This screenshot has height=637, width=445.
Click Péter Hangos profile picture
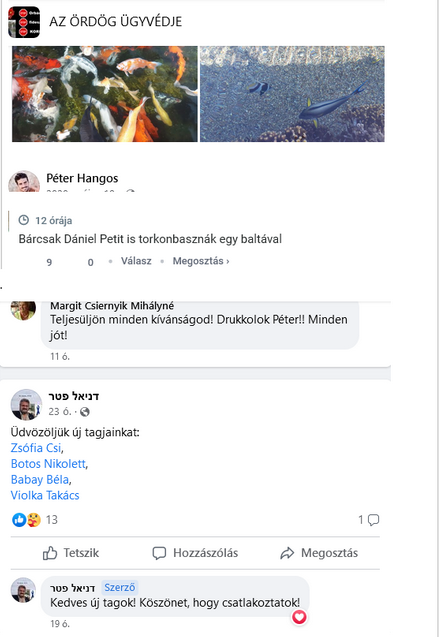click(24, 181)
